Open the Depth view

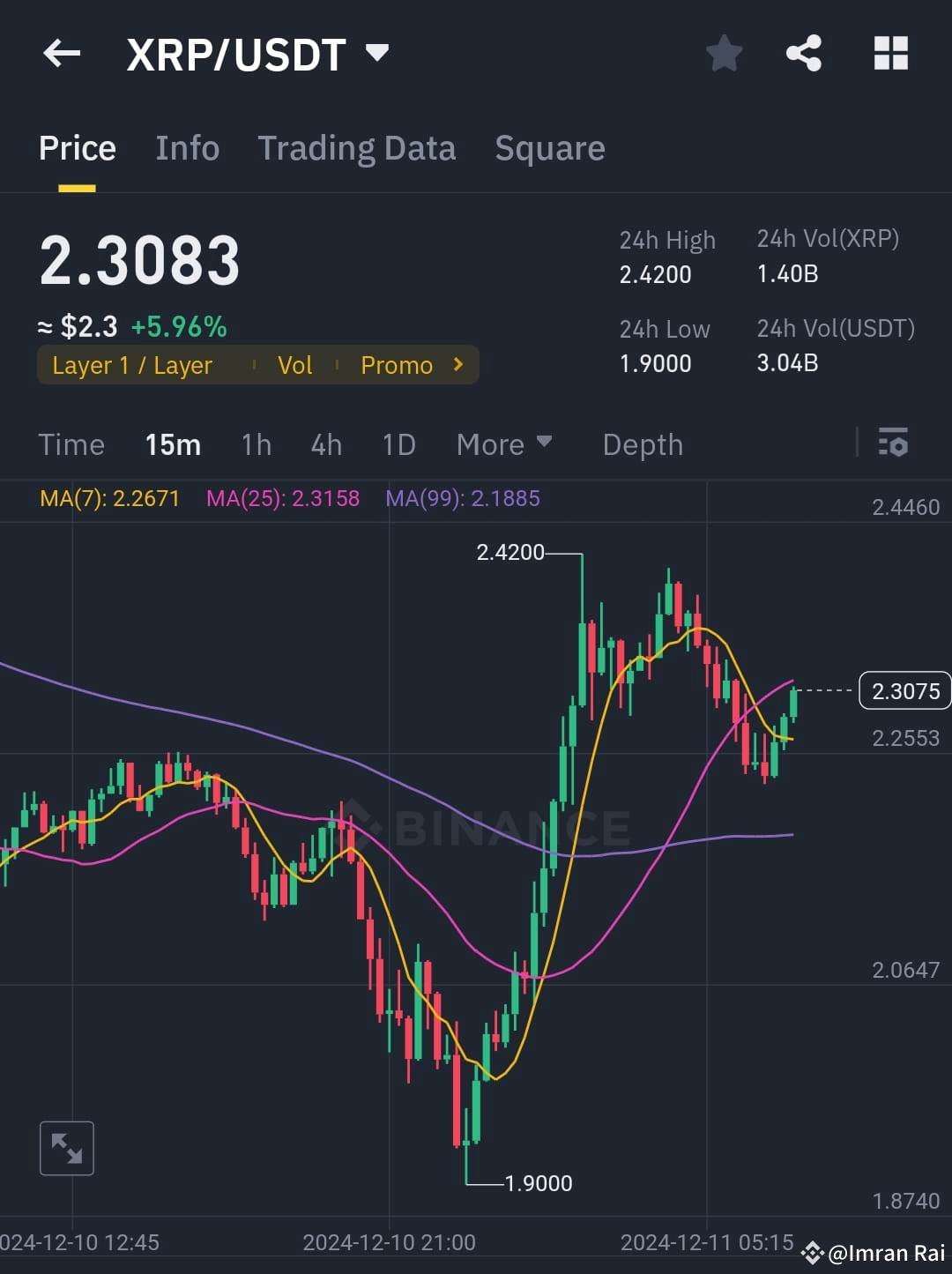pyautogui.click(x=643, y=443)
